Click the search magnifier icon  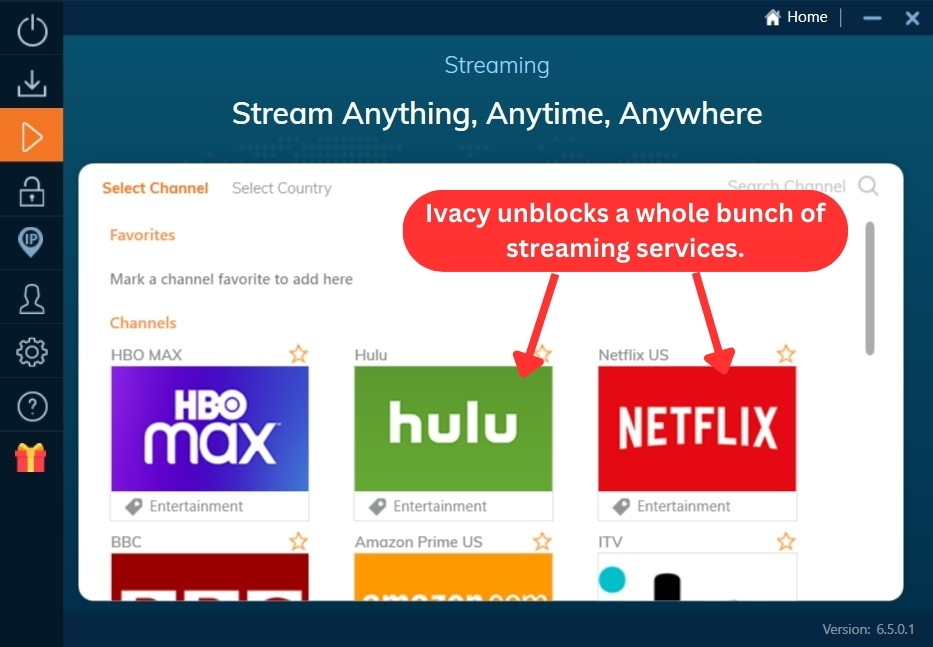pyautogui.click(x=868, y=186)
